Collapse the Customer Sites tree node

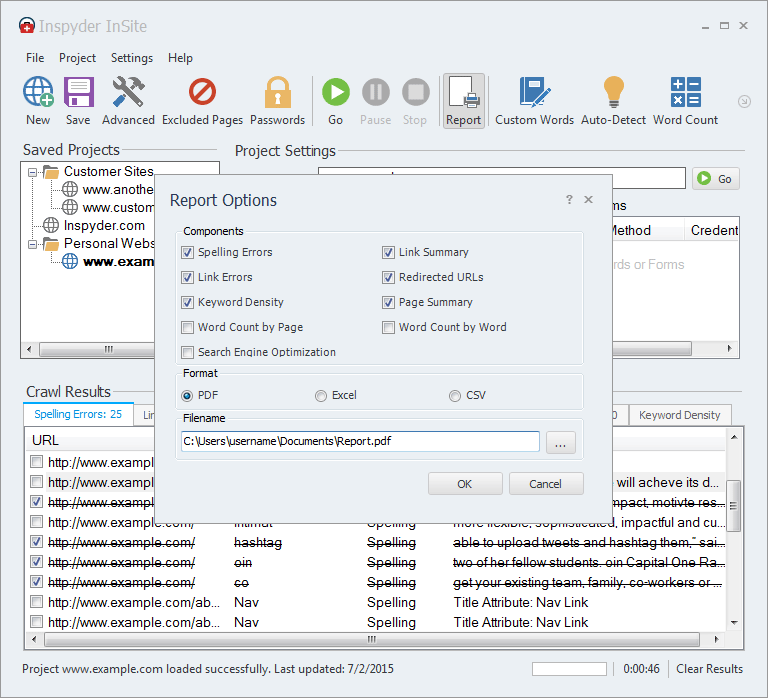(32, 172)
